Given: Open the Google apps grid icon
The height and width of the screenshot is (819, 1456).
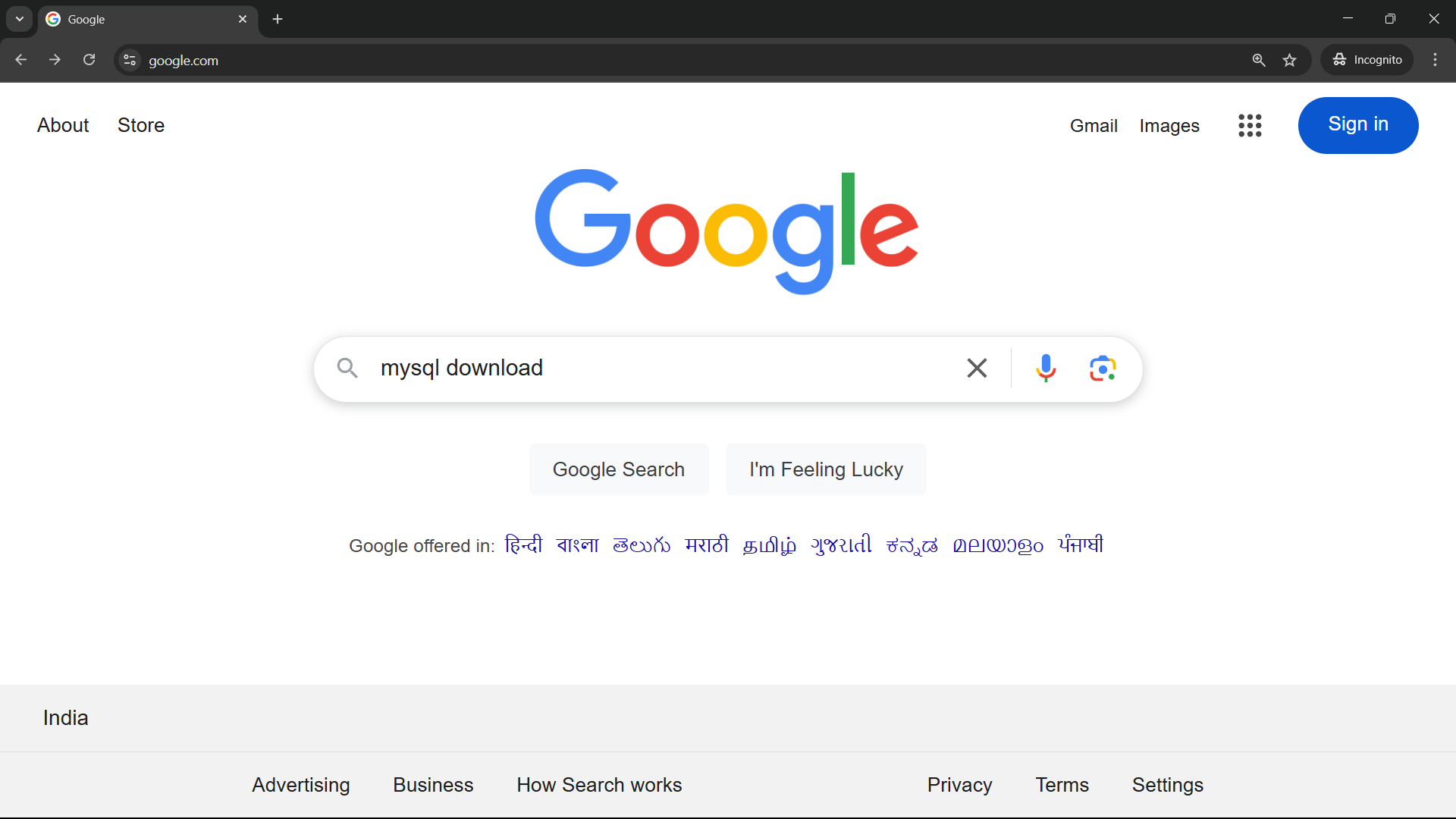Looking at the screenshot, I should (1250, 125).
